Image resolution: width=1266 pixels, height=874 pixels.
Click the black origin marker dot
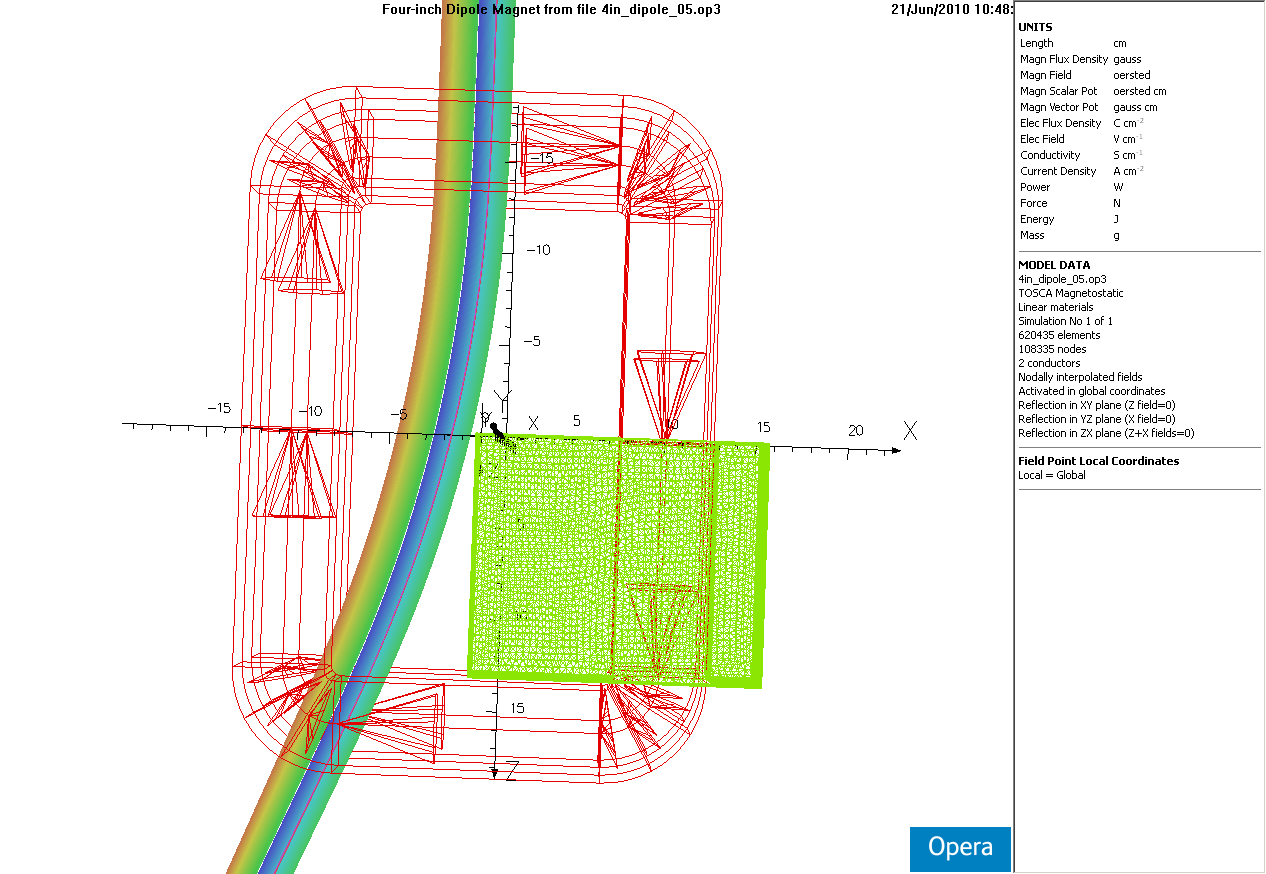tap(493, 427)
